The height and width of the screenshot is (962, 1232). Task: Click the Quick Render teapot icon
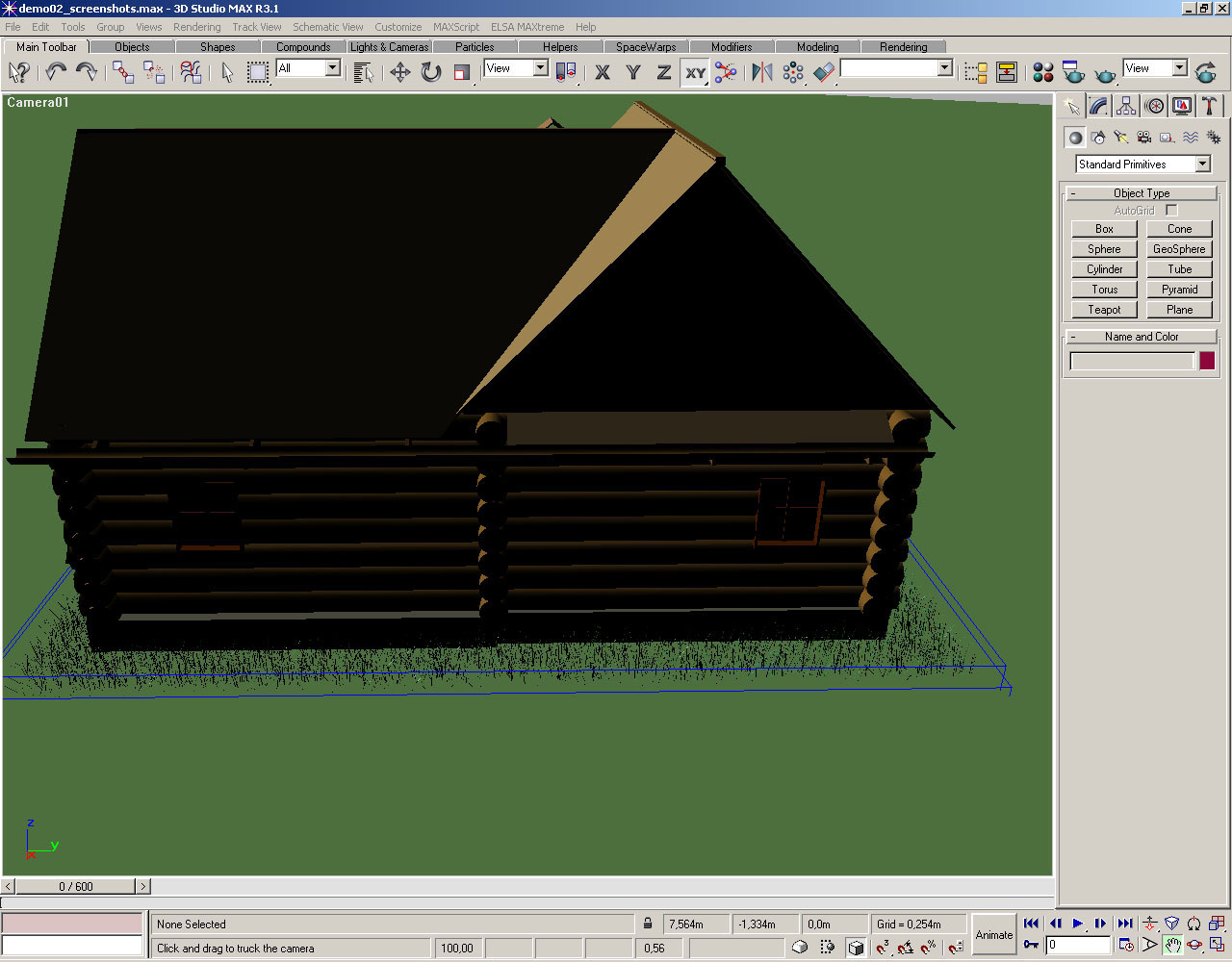(x=1106, y=72)
